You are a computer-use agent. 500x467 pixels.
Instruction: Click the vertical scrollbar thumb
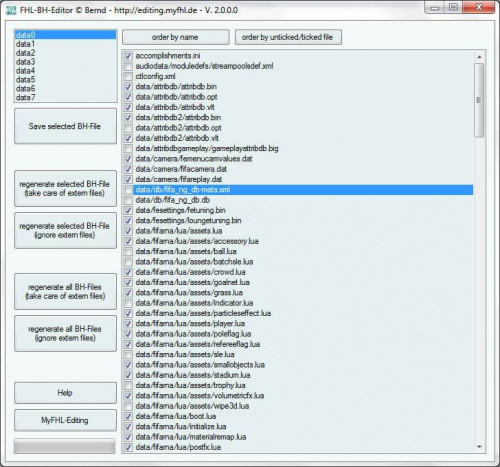(479, 100)
